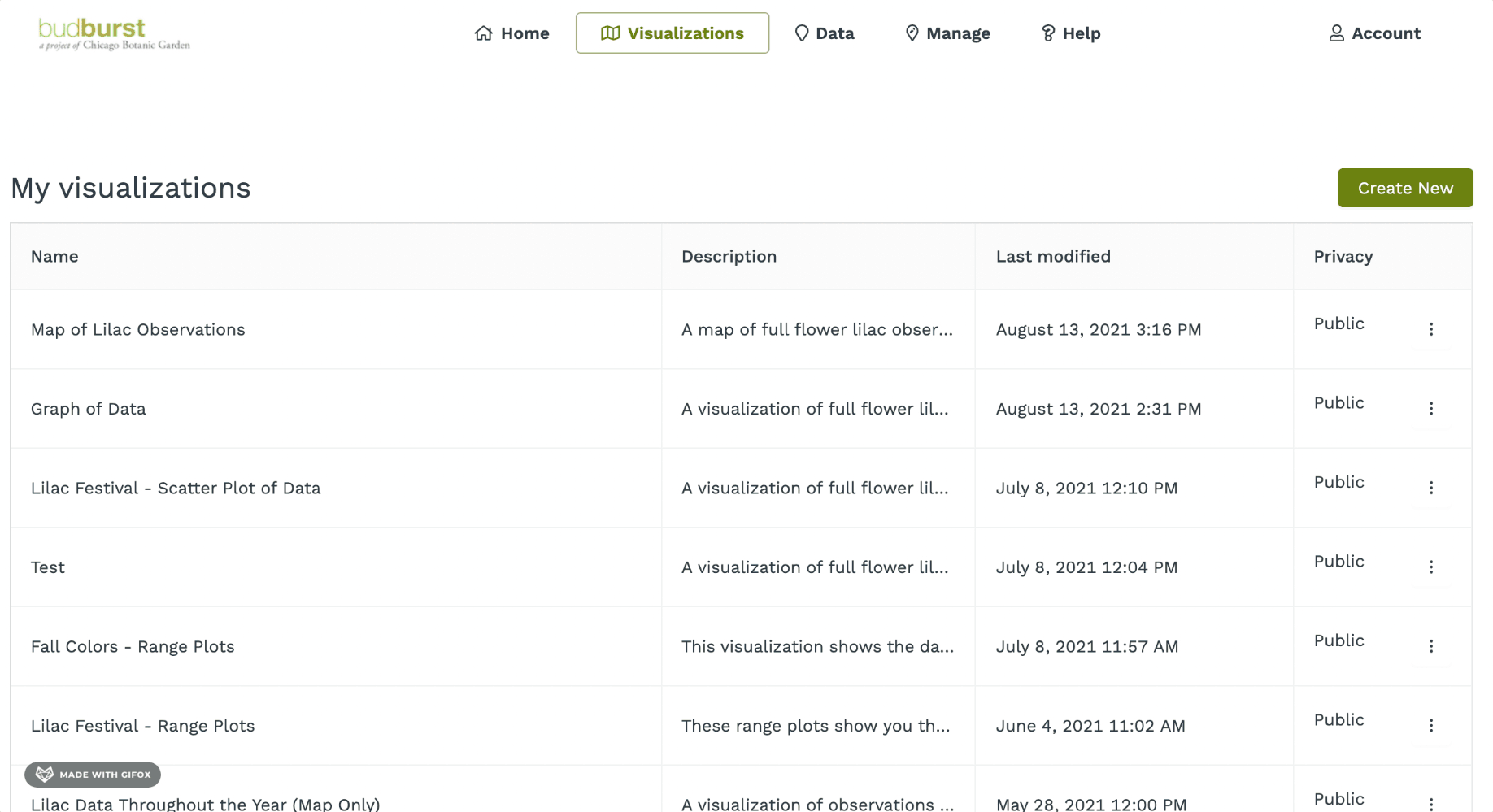1493x812 pixels.
Task: Open three-dot menu for Graph of Data
Action: [x=1431, y=409]
